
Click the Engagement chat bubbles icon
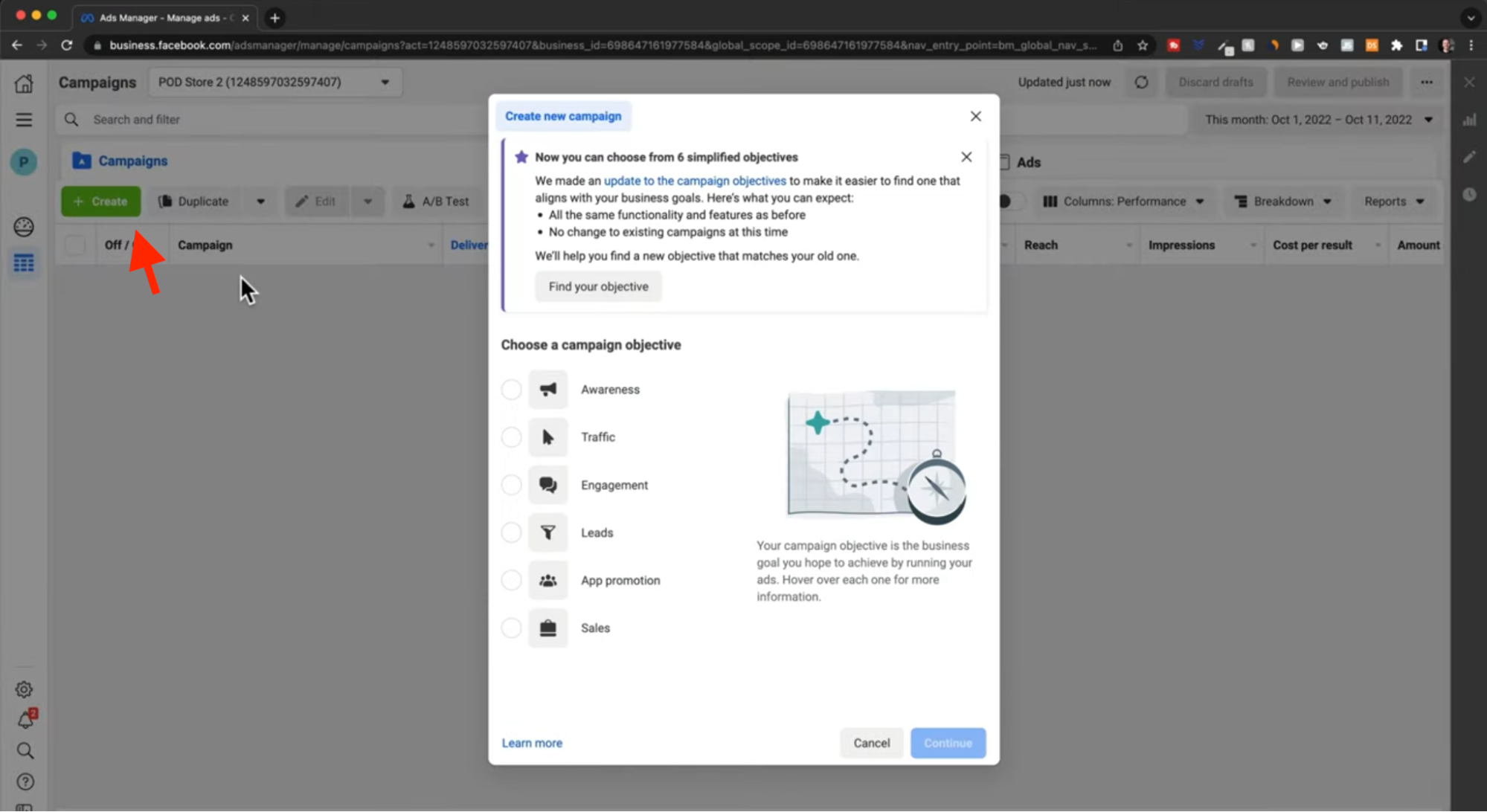(x=547, y=485)
